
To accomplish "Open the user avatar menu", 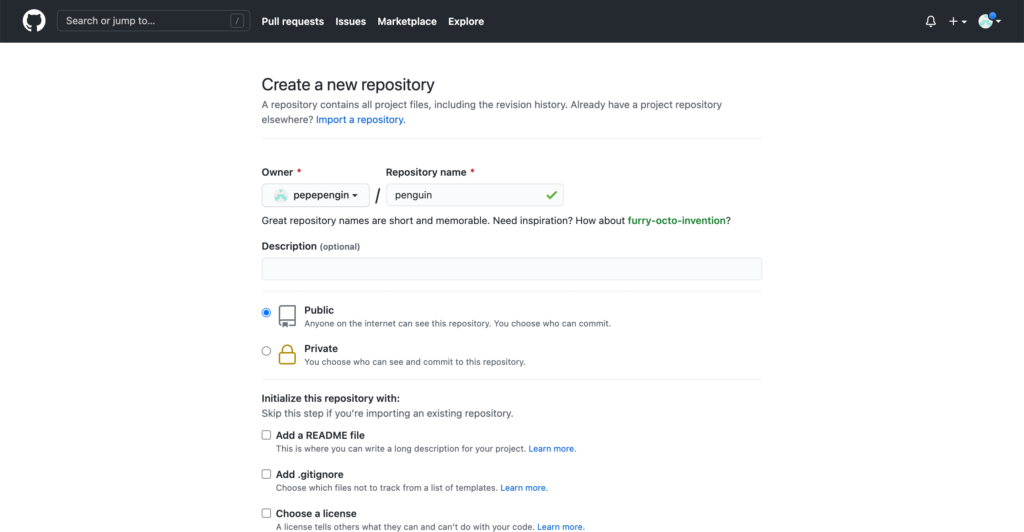I will coord(989,21).
